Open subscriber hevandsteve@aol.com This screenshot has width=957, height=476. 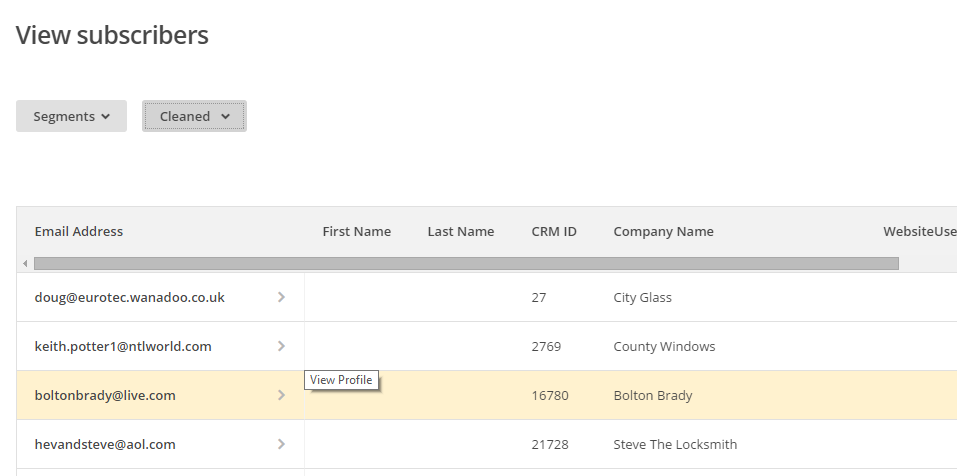[105, 444]
